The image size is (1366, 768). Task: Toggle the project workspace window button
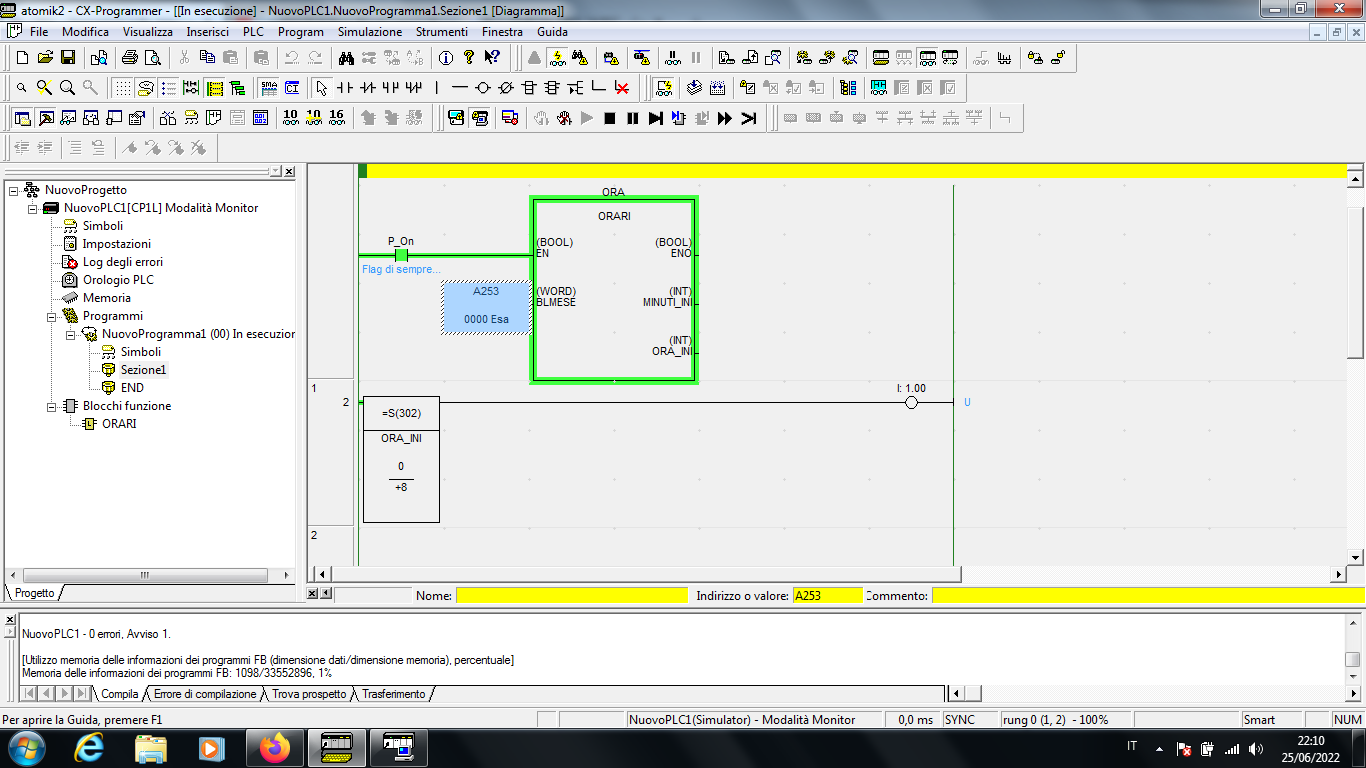tap(22, 118)
